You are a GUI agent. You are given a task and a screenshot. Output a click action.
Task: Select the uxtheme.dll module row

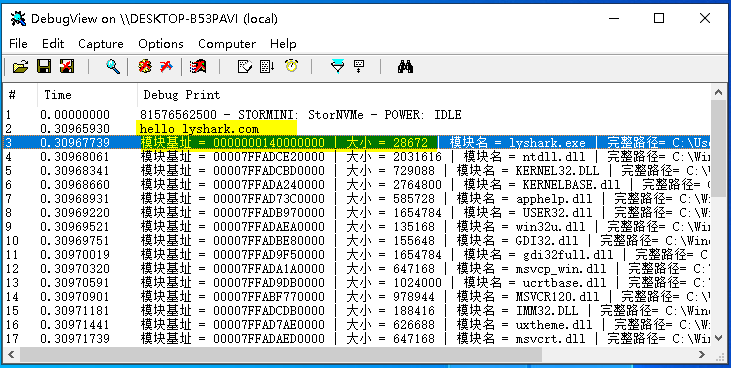click(357, 325)
